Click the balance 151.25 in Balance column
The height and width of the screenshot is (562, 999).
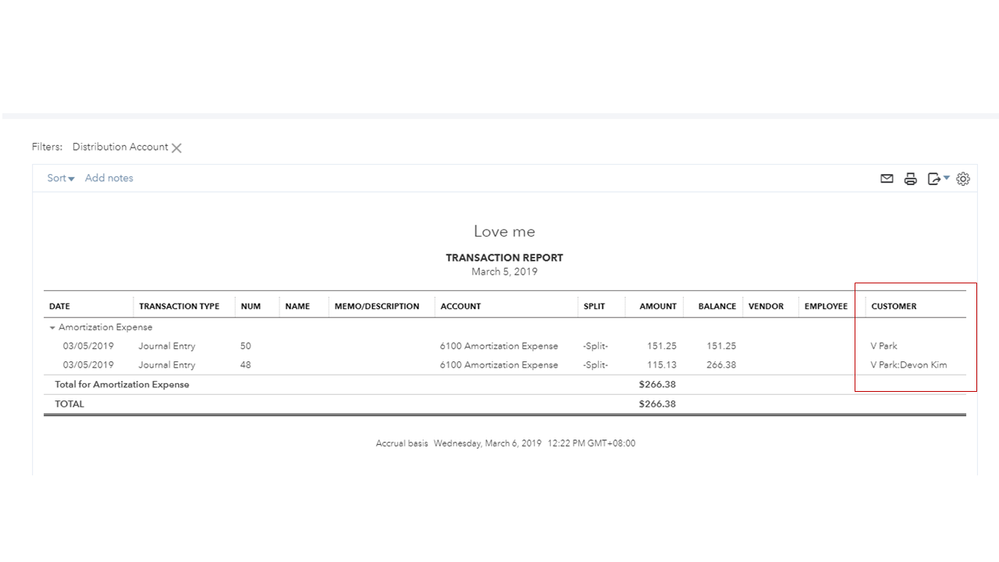(721, 346)
